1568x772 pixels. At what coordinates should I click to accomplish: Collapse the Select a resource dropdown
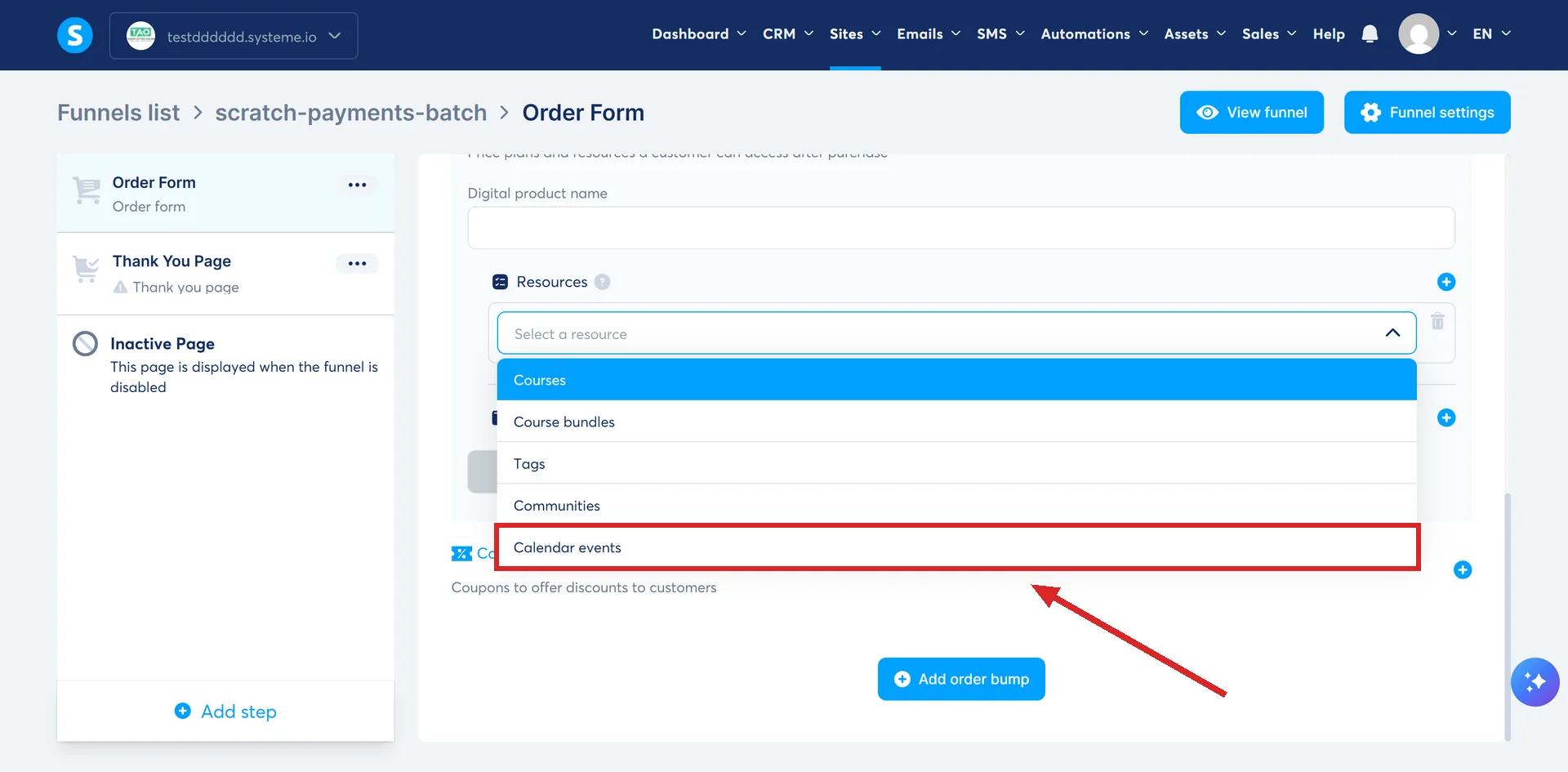coord(1392,333)
